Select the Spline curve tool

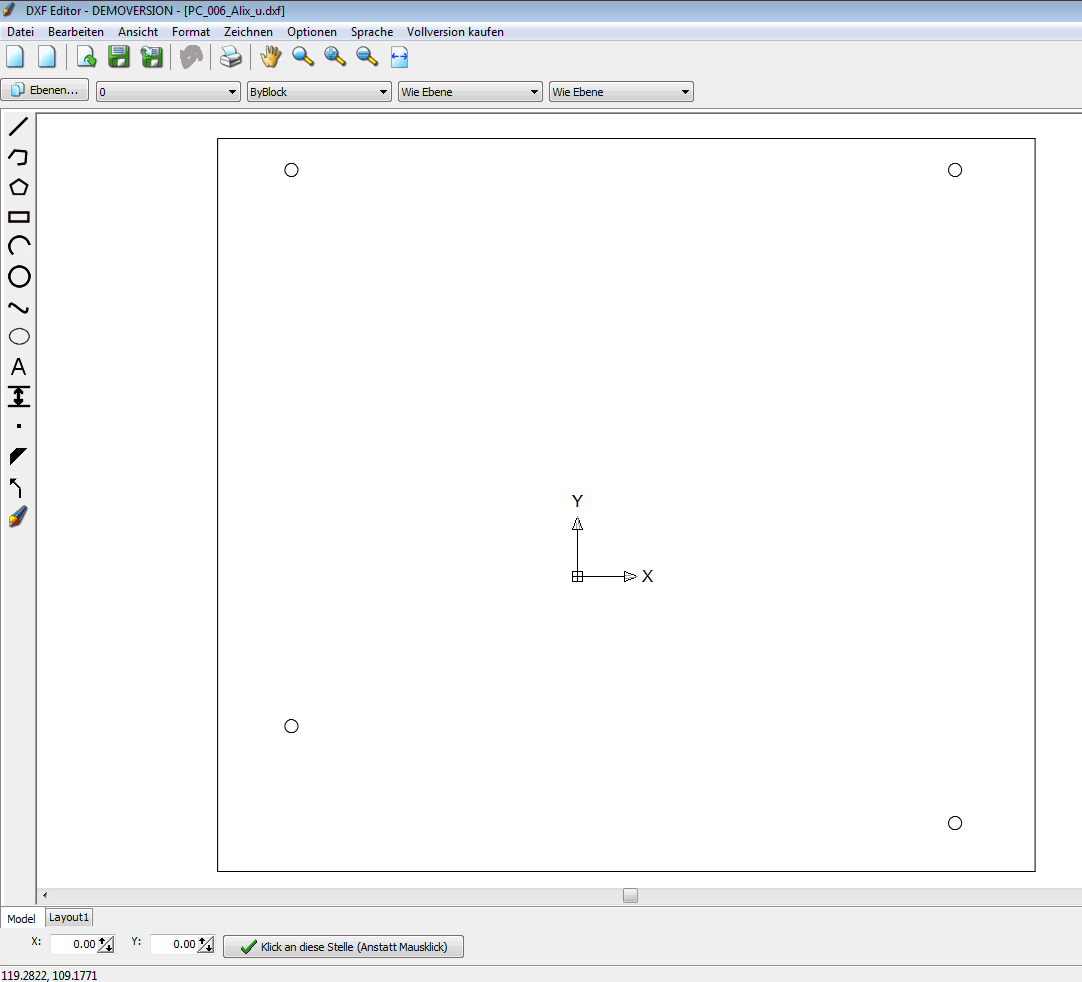[x=19, y=307]
